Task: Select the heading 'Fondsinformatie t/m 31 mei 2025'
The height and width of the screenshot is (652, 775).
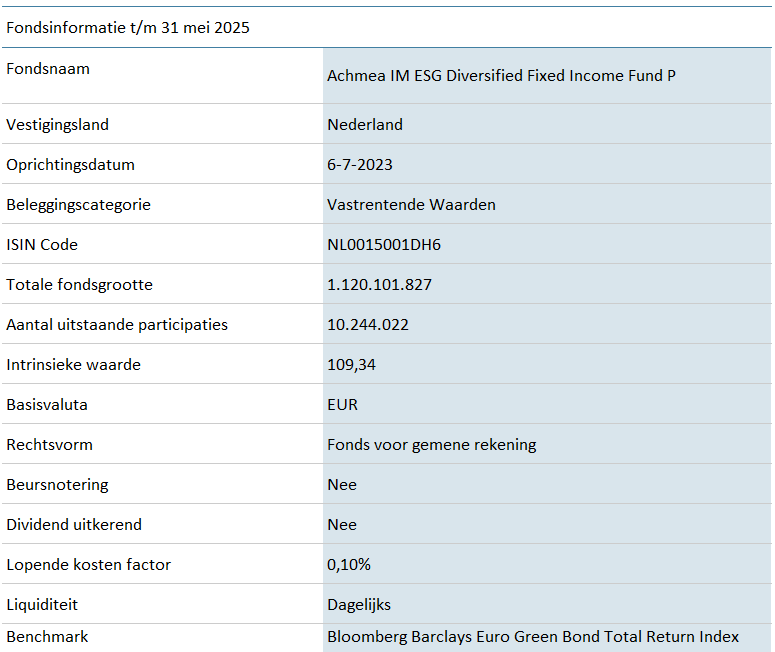Action: pyautogui.click(x=128, y=28)
